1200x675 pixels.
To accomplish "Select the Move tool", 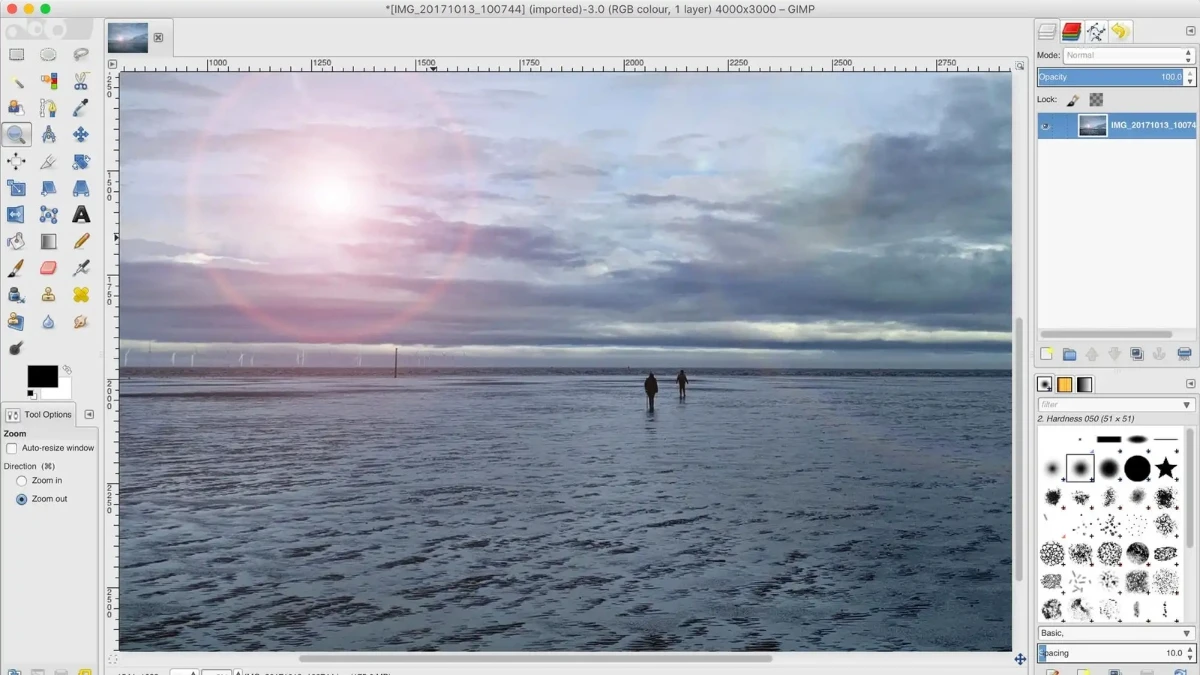I will pos(81,134).
